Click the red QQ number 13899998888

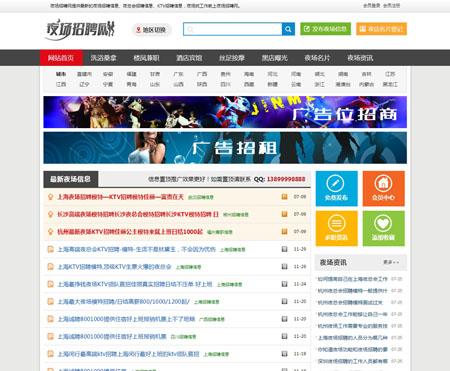pos(286,179)
